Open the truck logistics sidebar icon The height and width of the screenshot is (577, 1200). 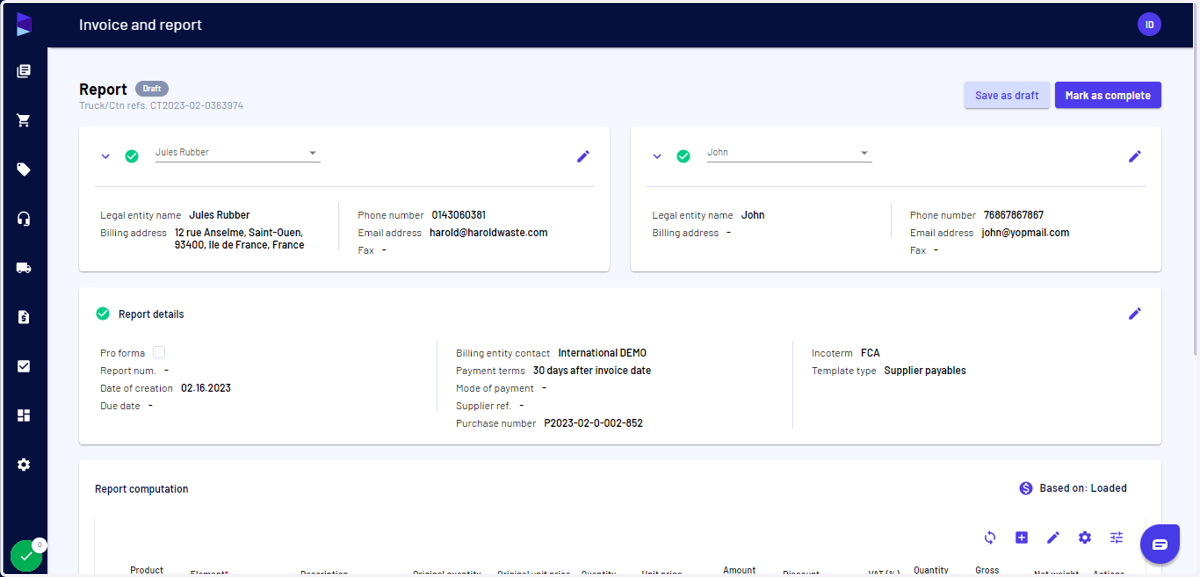tap(24, 268)
